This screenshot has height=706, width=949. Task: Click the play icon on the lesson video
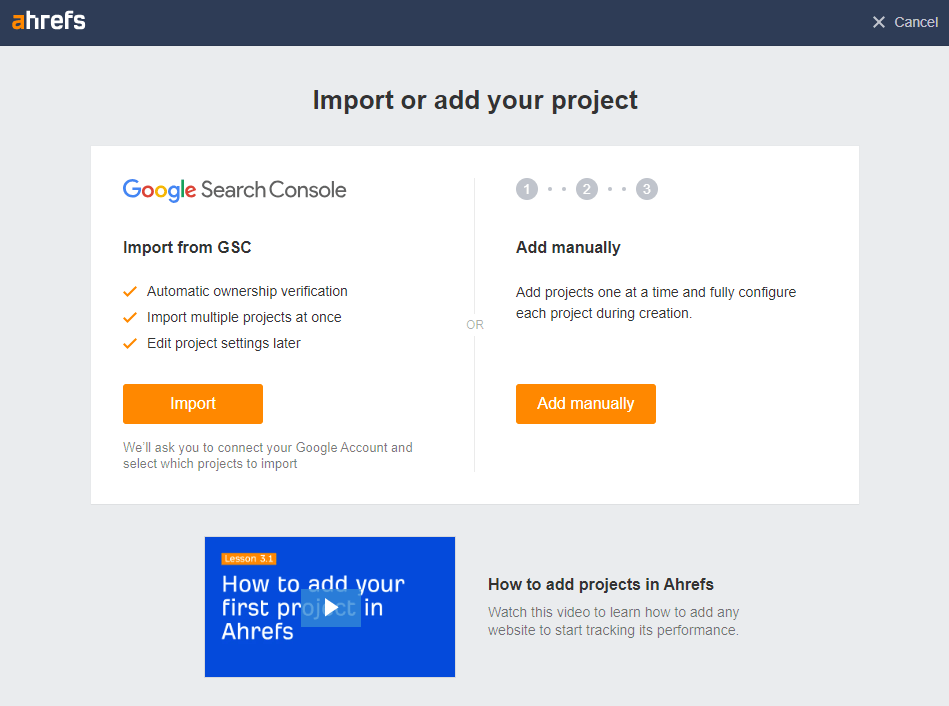pyautogui.click(x=330, y=607)
